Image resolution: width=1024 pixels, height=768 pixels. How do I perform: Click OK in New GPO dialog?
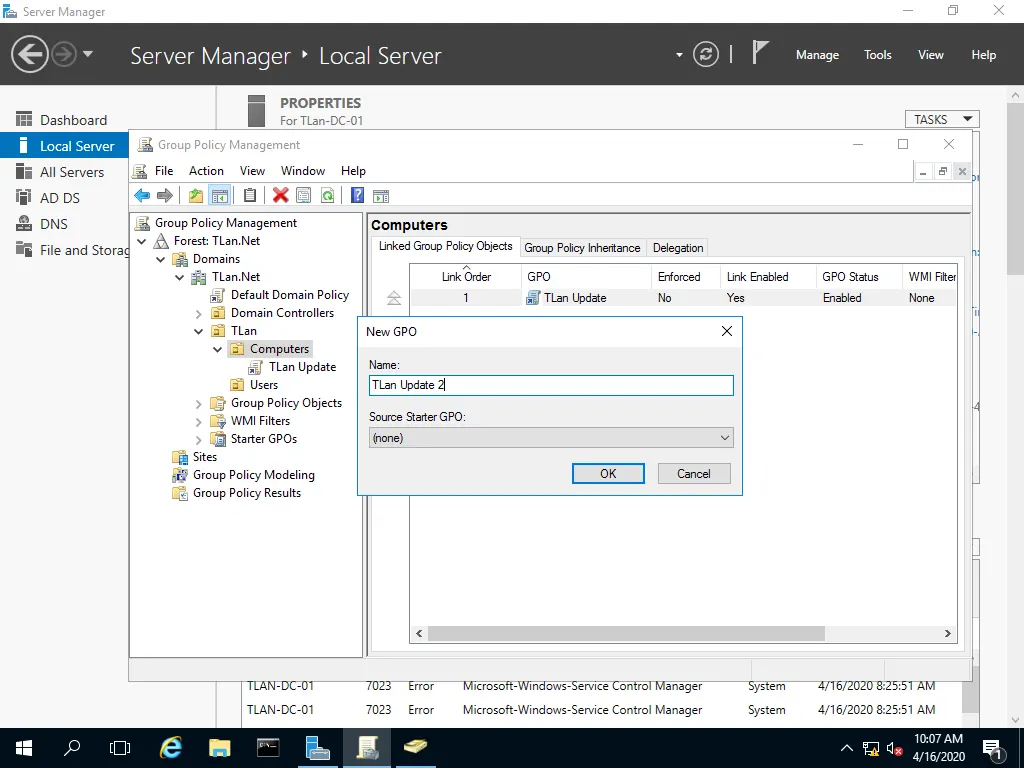click(x=608, y=474)
